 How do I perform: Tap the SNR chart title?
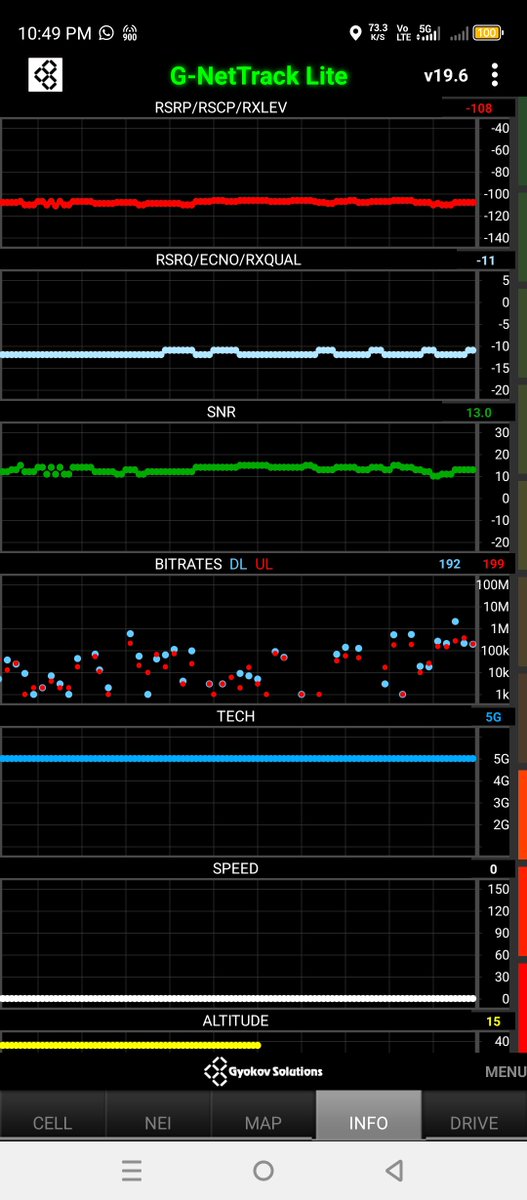[220, 412]
